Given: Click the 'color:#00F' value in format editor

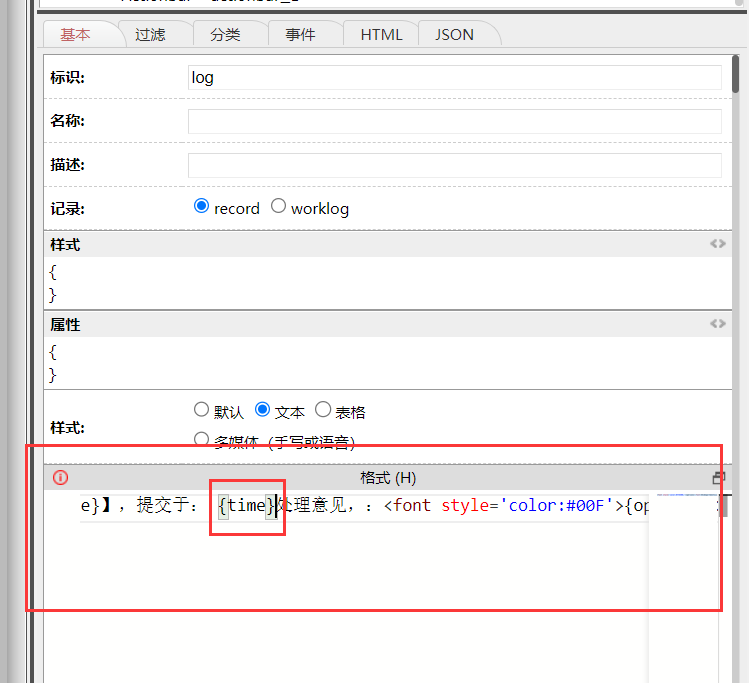Looking at the screenshot, I should (556, 505).
